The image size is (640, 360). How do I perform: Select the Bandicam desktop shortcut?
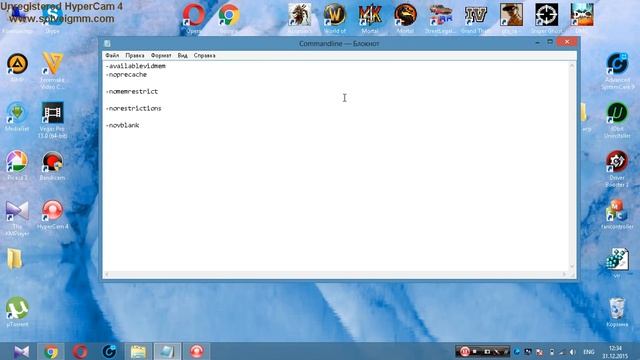pos(52,165)
